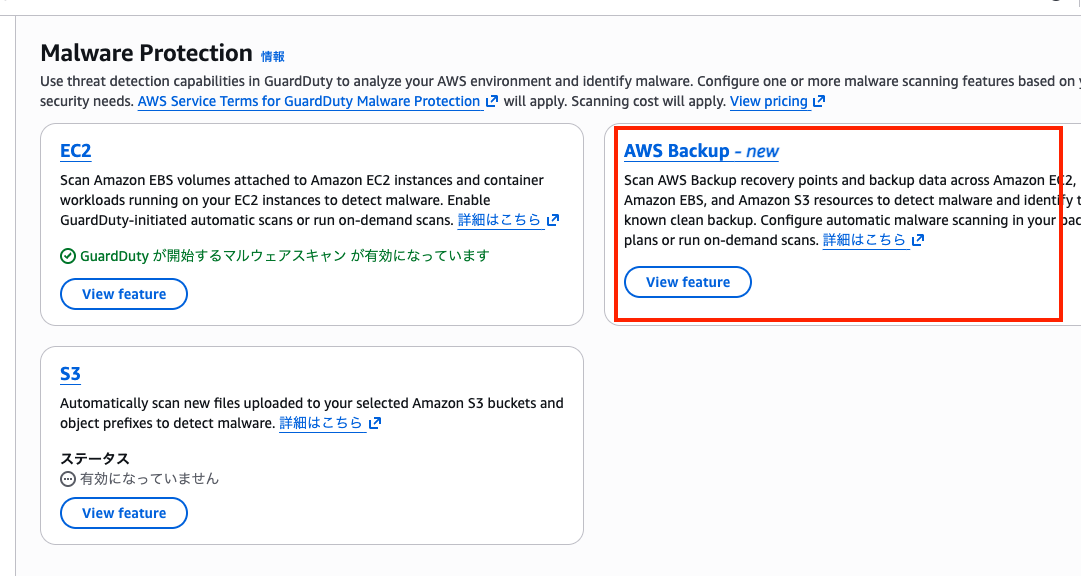Click 詳細はこちら in the AWS Backup card

click(x=864, y=240)
